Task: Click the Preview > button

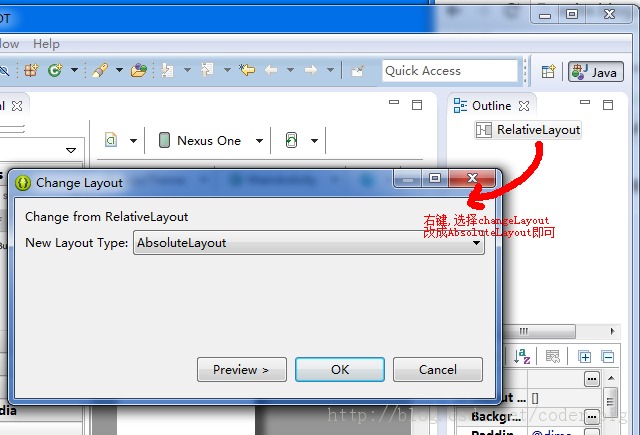Action: coord(242,370)
